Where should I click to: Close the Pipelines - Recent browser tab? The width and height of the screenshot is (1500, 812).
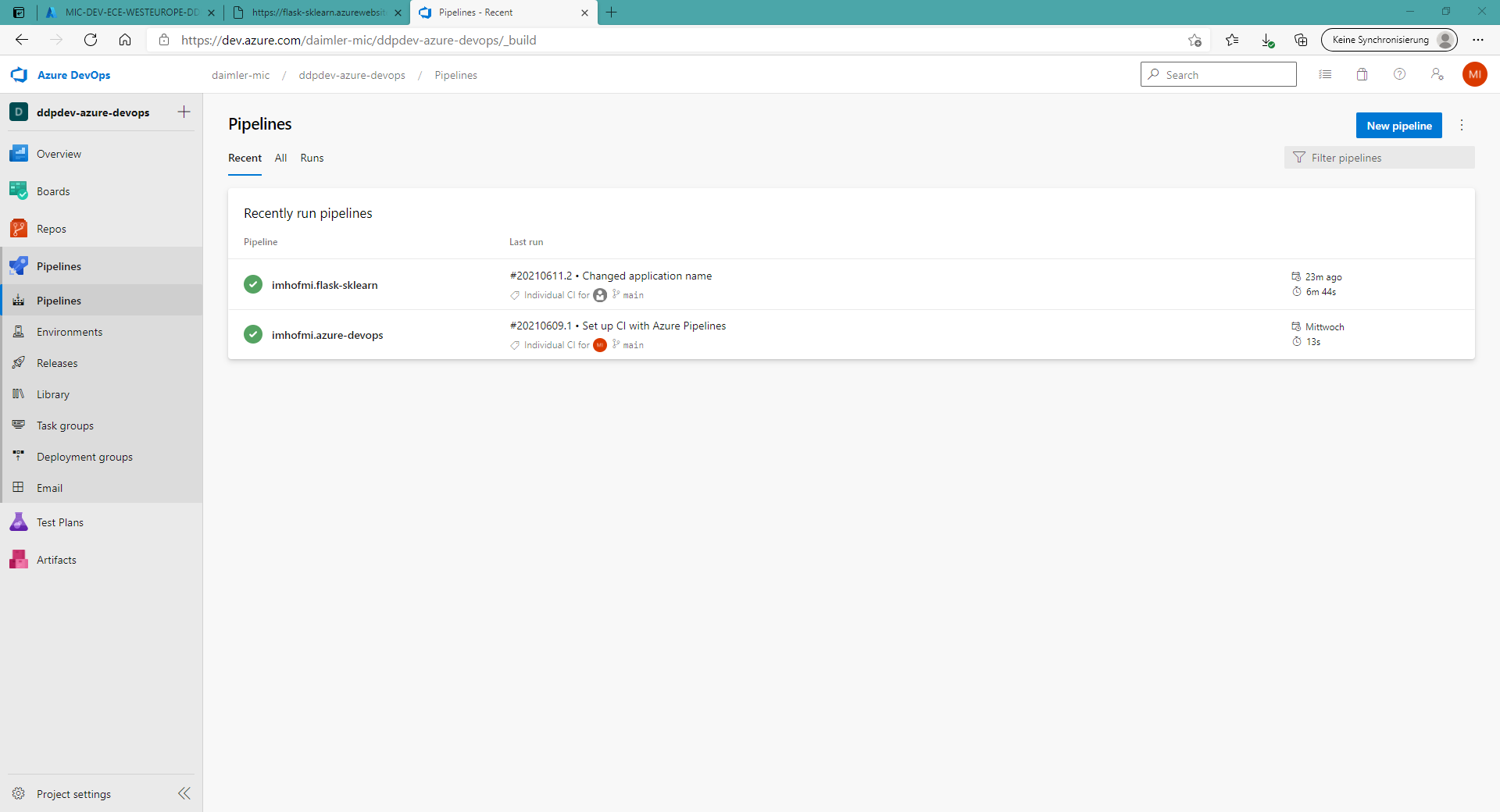pyautogui.click(x=585, y=12)
